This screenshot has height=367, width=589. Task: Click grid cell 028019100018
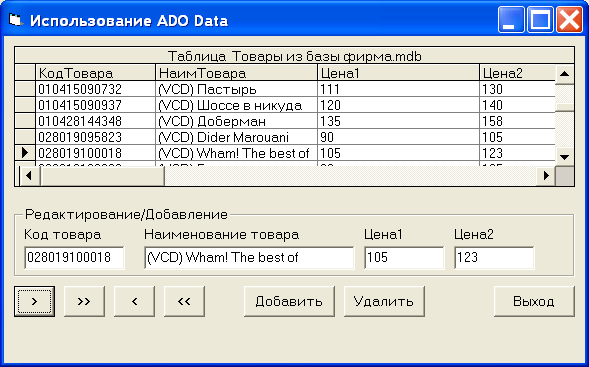95,153
